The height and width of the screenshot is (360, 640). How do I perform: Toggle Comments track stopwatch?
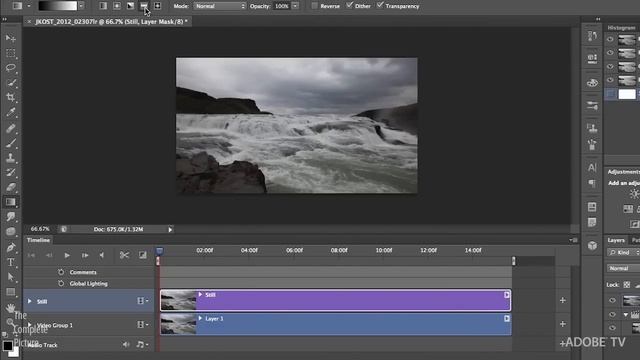tap(61, 272)
